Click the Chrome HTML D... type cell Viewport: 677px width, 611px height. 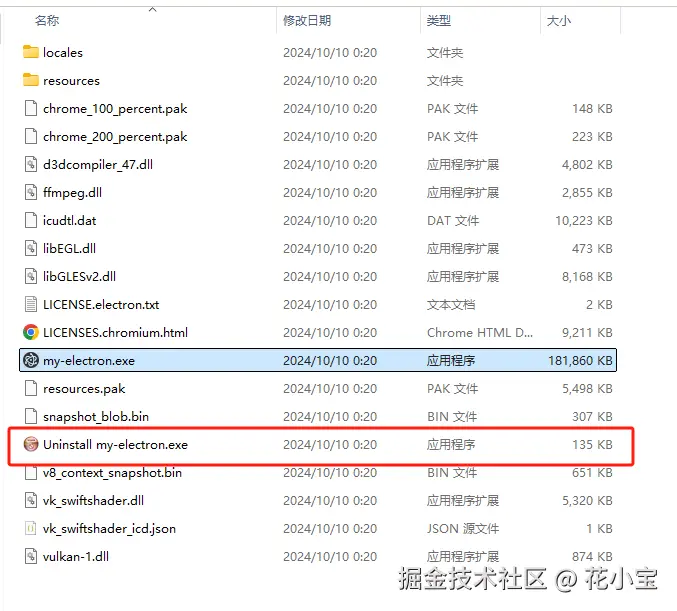(x=480, y=332)
